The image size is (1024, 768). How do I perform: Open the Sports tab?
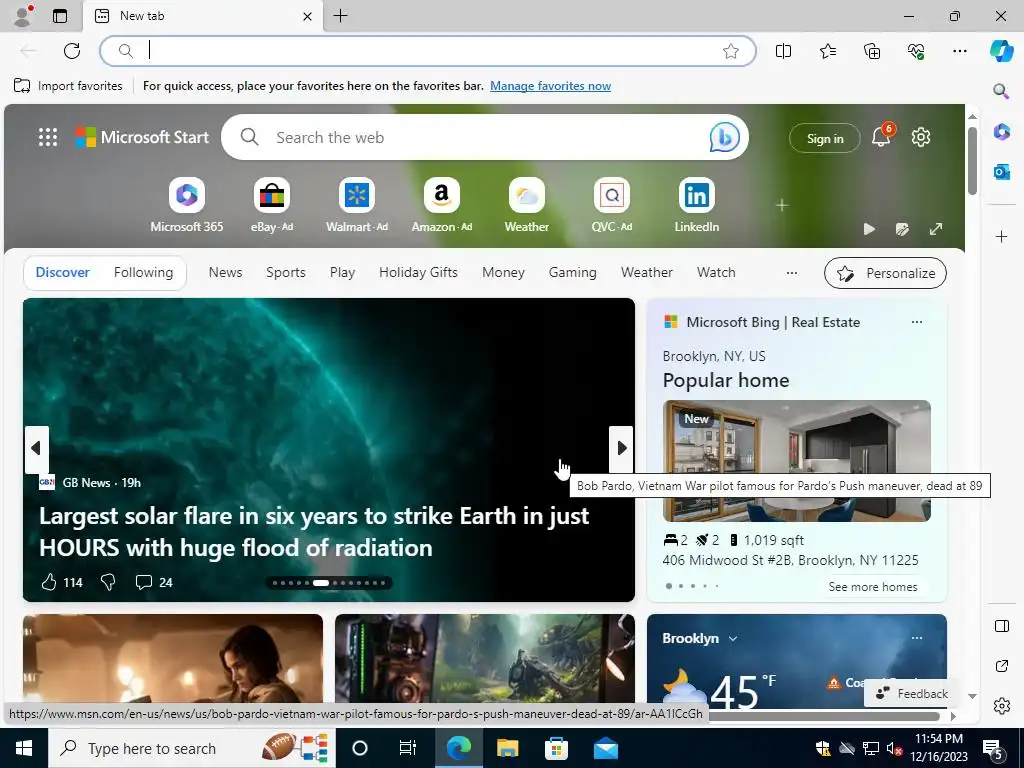coord(285,272)
